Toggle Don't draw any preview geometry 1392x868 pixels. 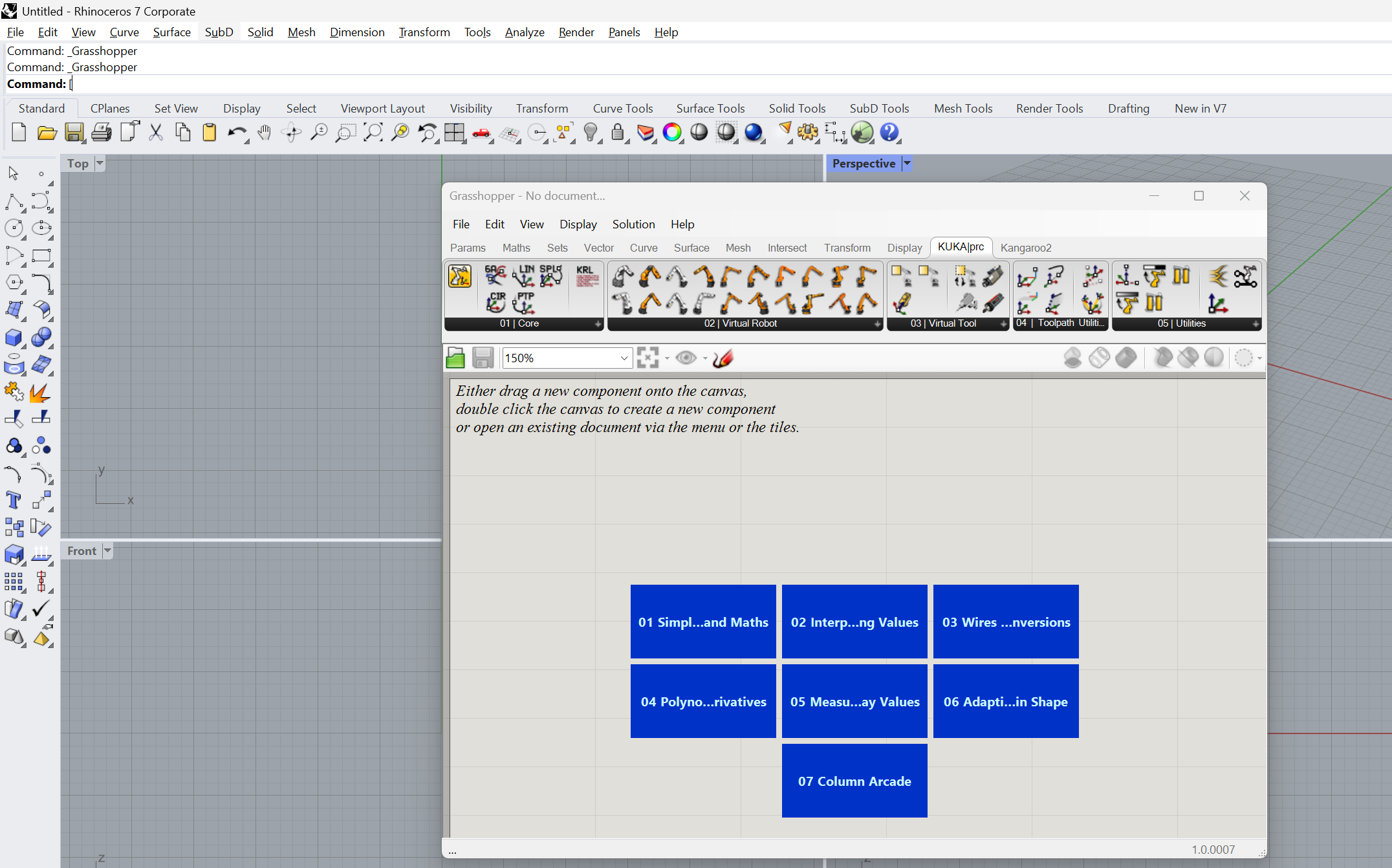[x=1072, y=358]
